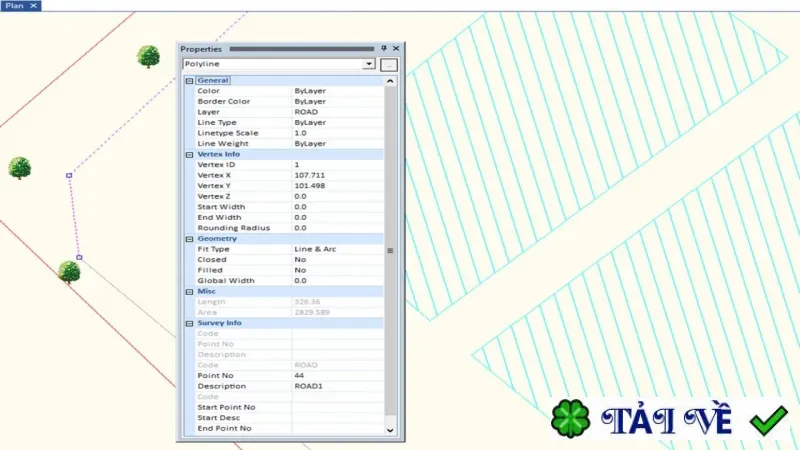The height and width of the screenshot is (450, 800).
Task: Click the properties vertical scrollbar thumb
Action: pyautogui.click(x=390, y=251)
